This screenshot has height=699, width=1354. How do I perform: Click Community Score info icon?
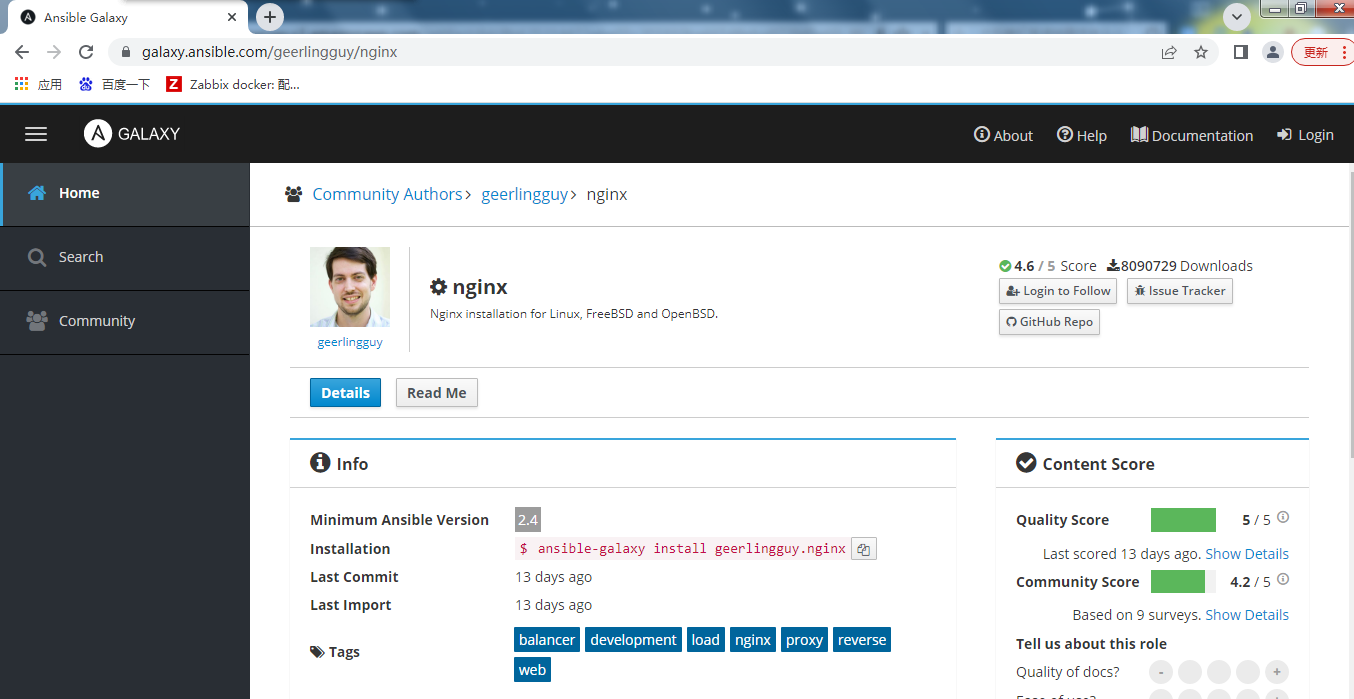[x=1283, y=580]
